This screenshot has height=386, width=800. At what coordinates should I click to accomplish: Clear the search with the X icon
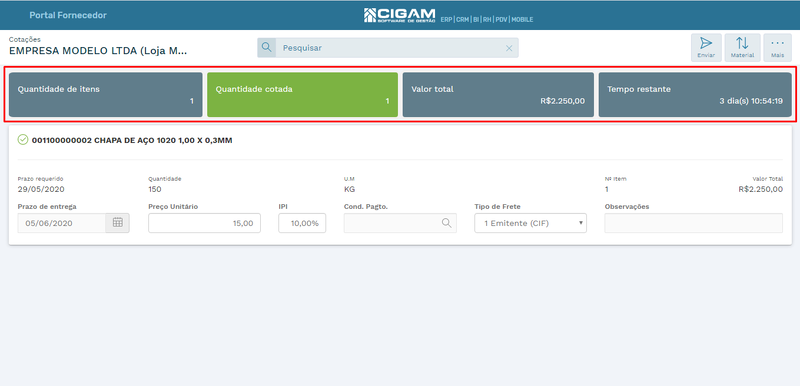tap(509, 48)
